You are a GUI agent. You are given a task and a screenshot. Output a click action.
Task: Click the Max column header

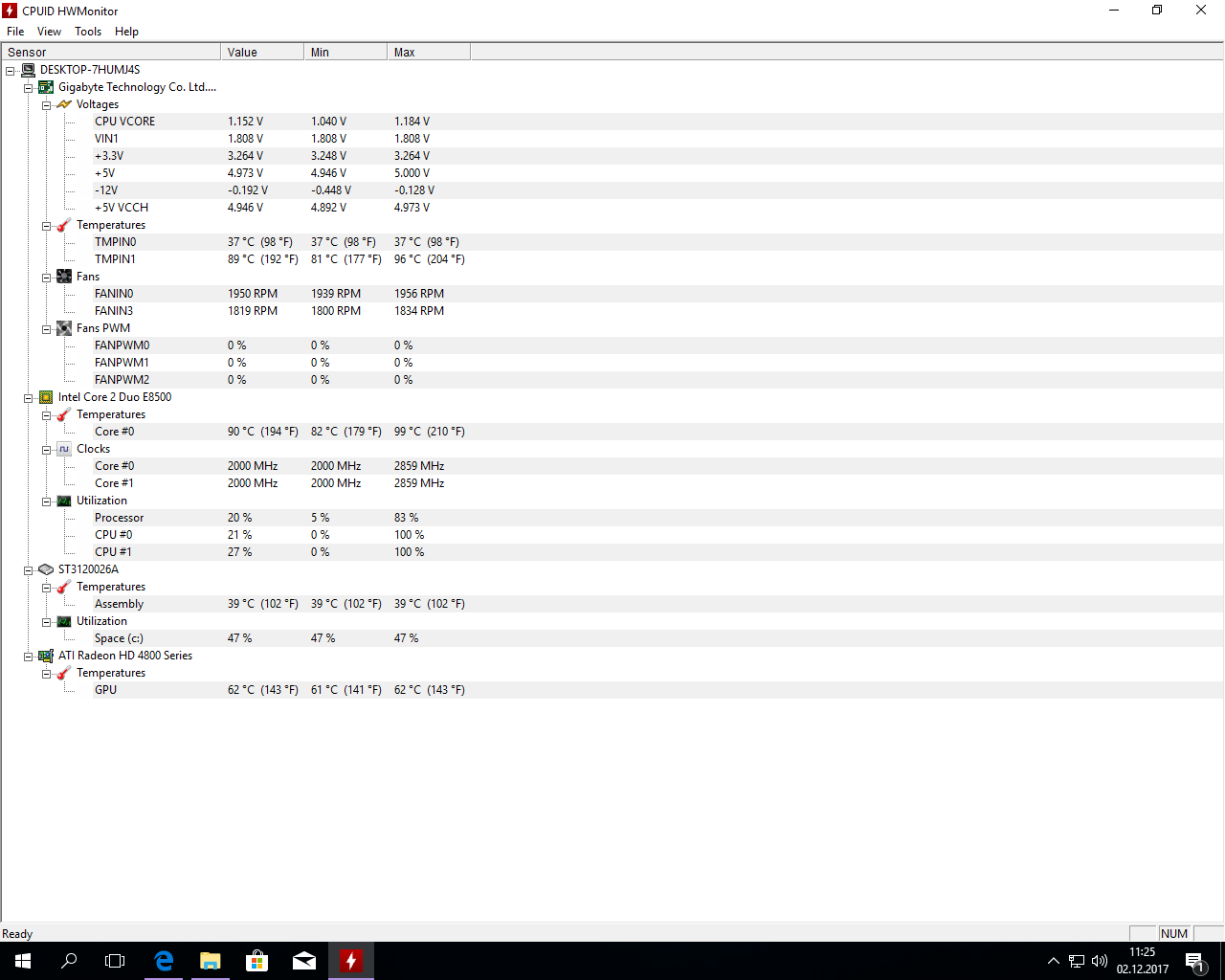pyautogui.click(x=429, y=52)
